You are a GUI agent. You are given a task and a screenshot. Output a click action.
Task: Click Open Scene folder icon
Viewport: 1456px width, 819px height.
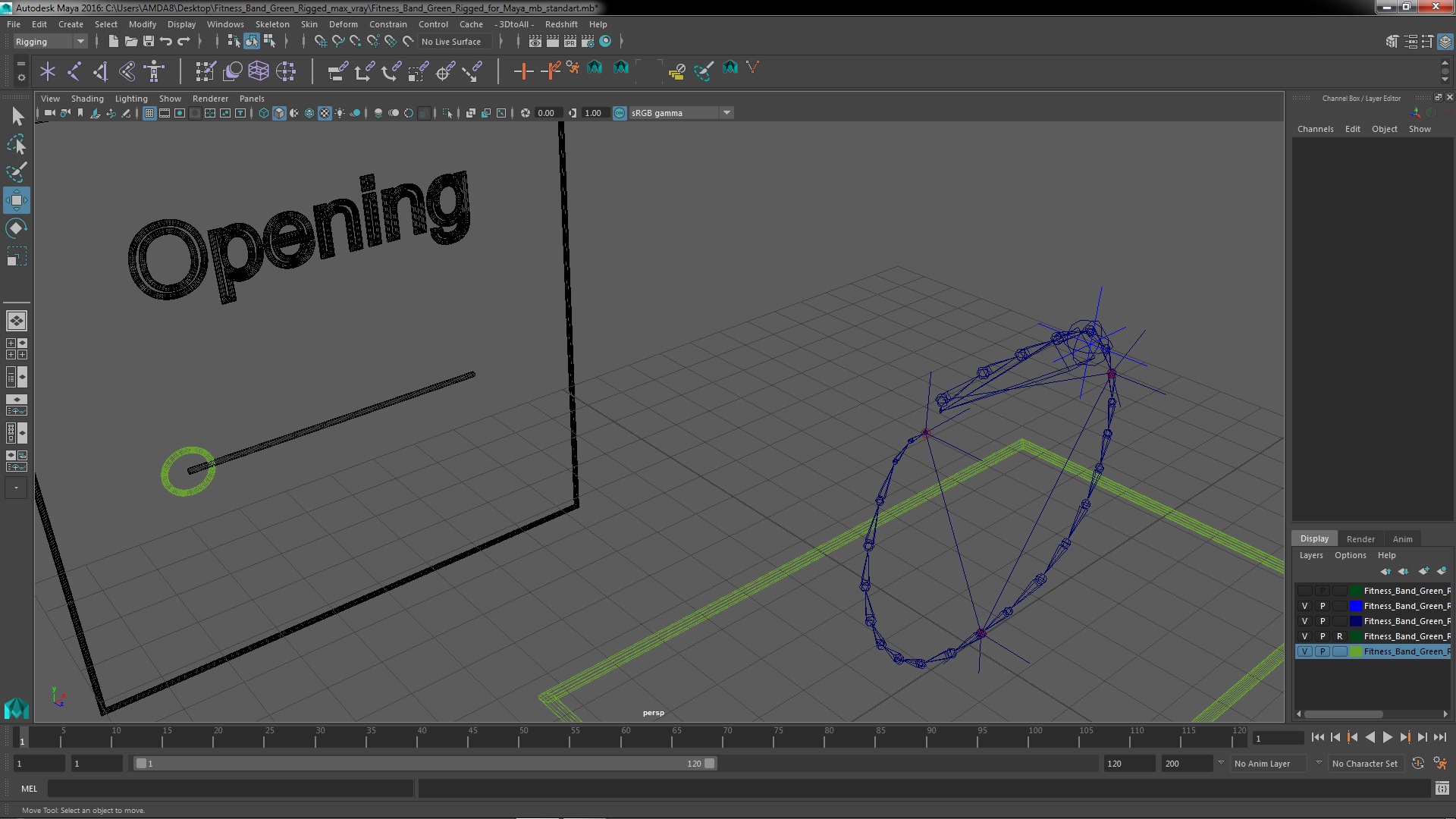[130, 42]
